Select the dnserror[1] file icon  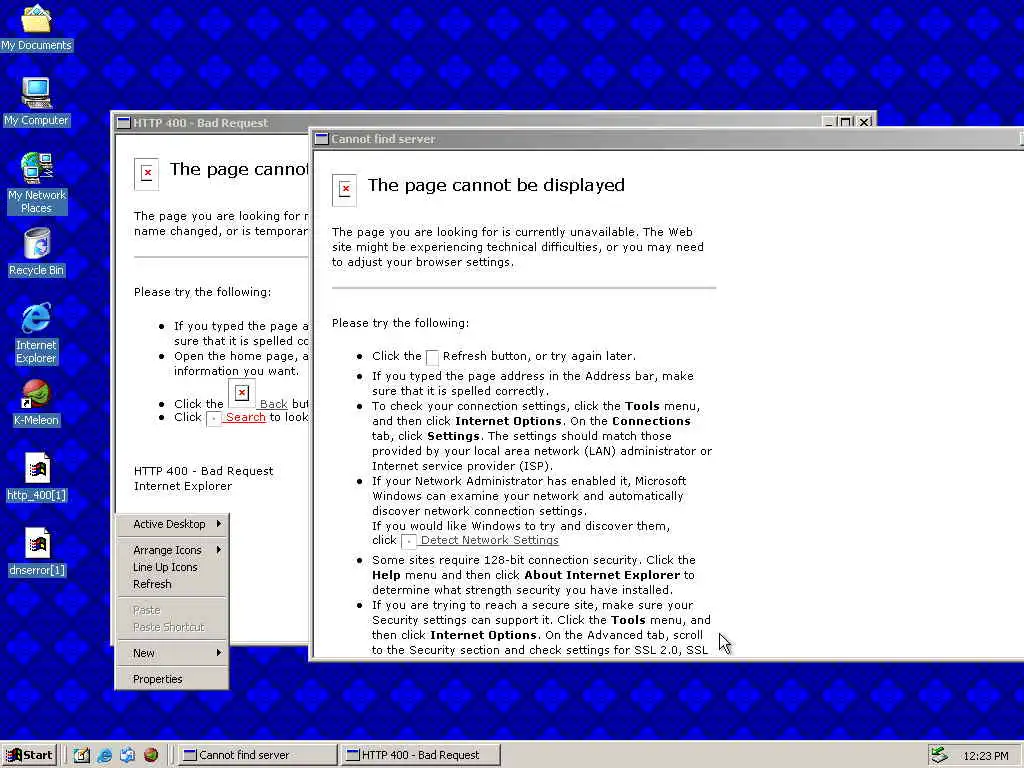point(37,552)
